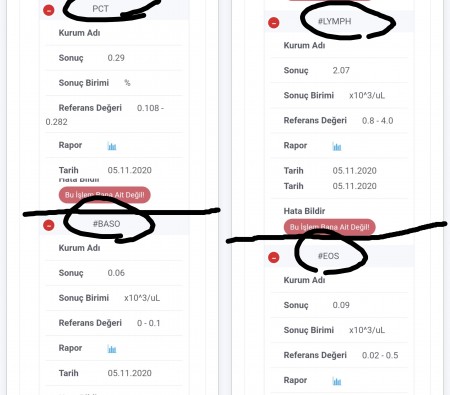This screenshot has height=395, width=450.
Task: Click the #EOS reference range 0.02 - 0.5
Action: pyautogui.click(x=380, y=355)
